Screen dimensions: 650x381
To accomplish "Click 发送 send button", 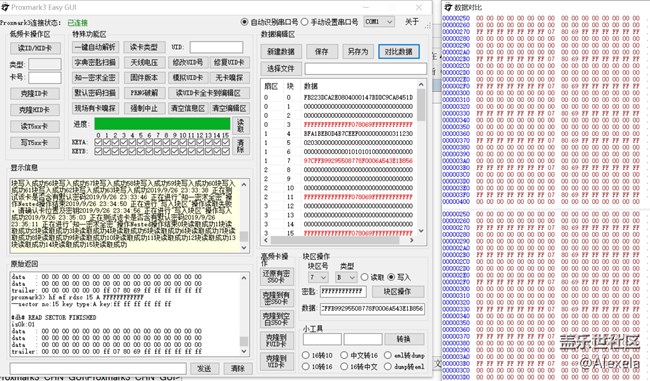I will click(204, 369).
